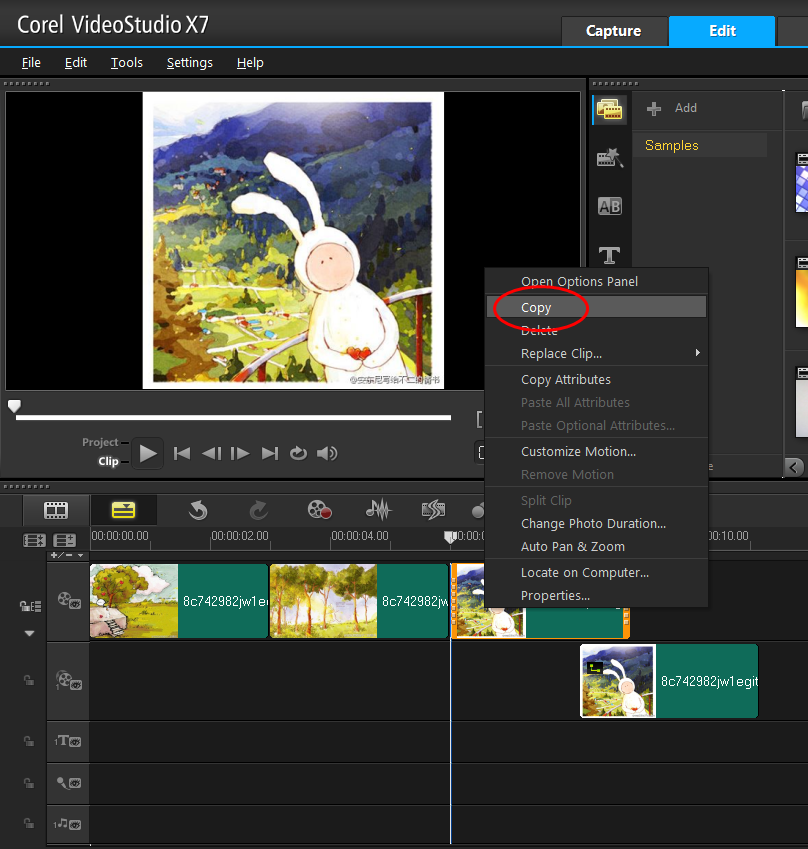The width and height of the screenshot is (808, 849).
Task: Click the Add folder button
Action: coord(672,108)
